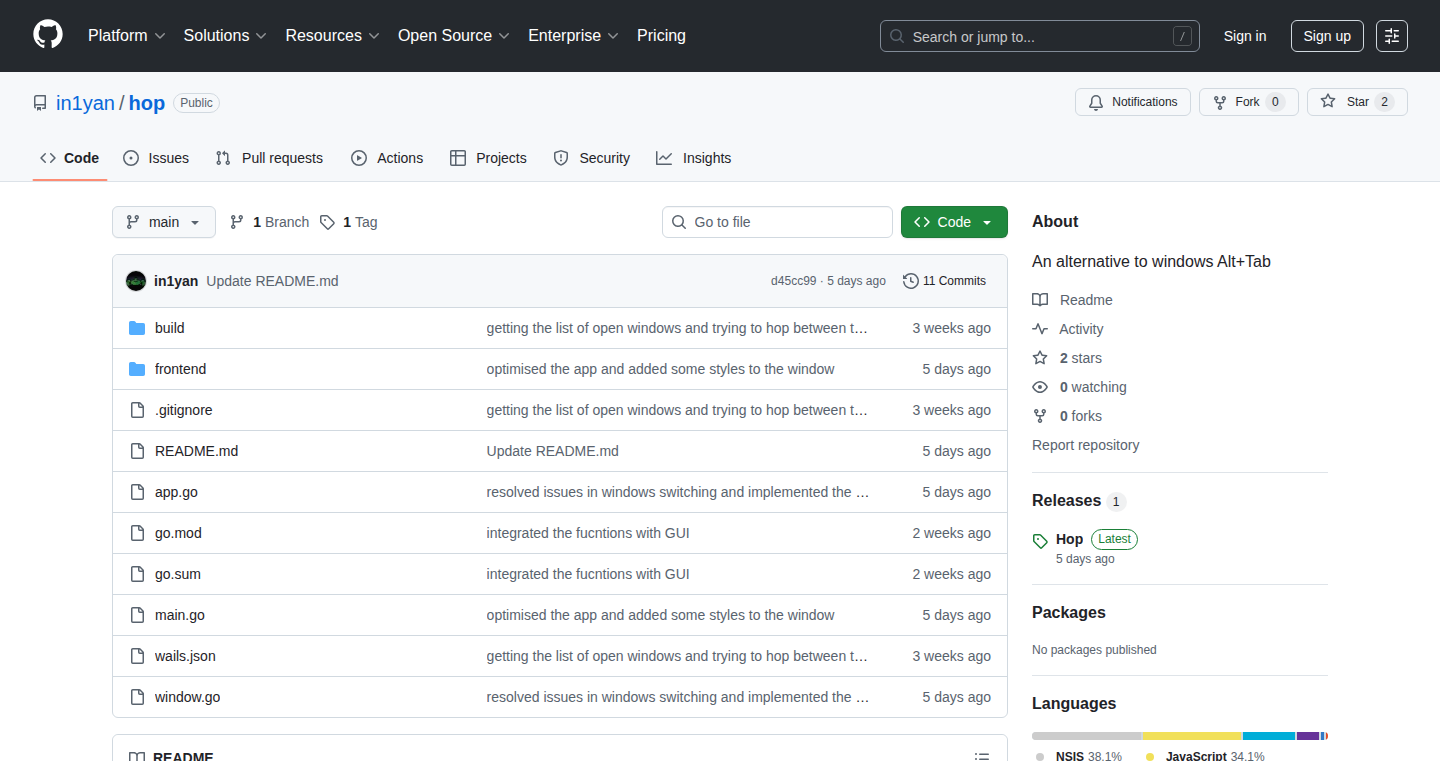Click the bell icon in Notifications
This screenshot has width=1440, height=761.
click(1096, 102)
